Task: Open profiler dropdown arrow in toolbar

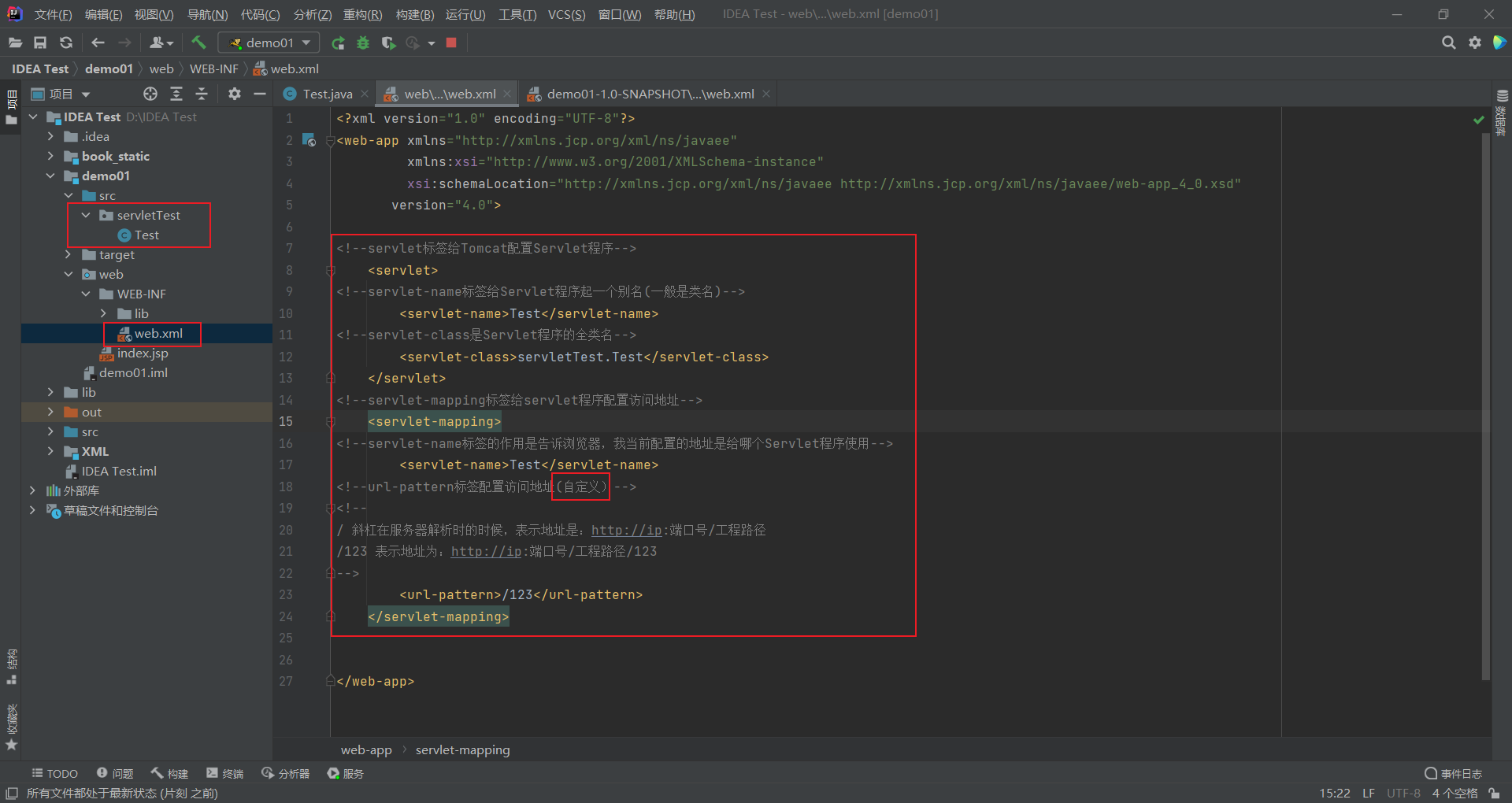Action: pos(431,43)
